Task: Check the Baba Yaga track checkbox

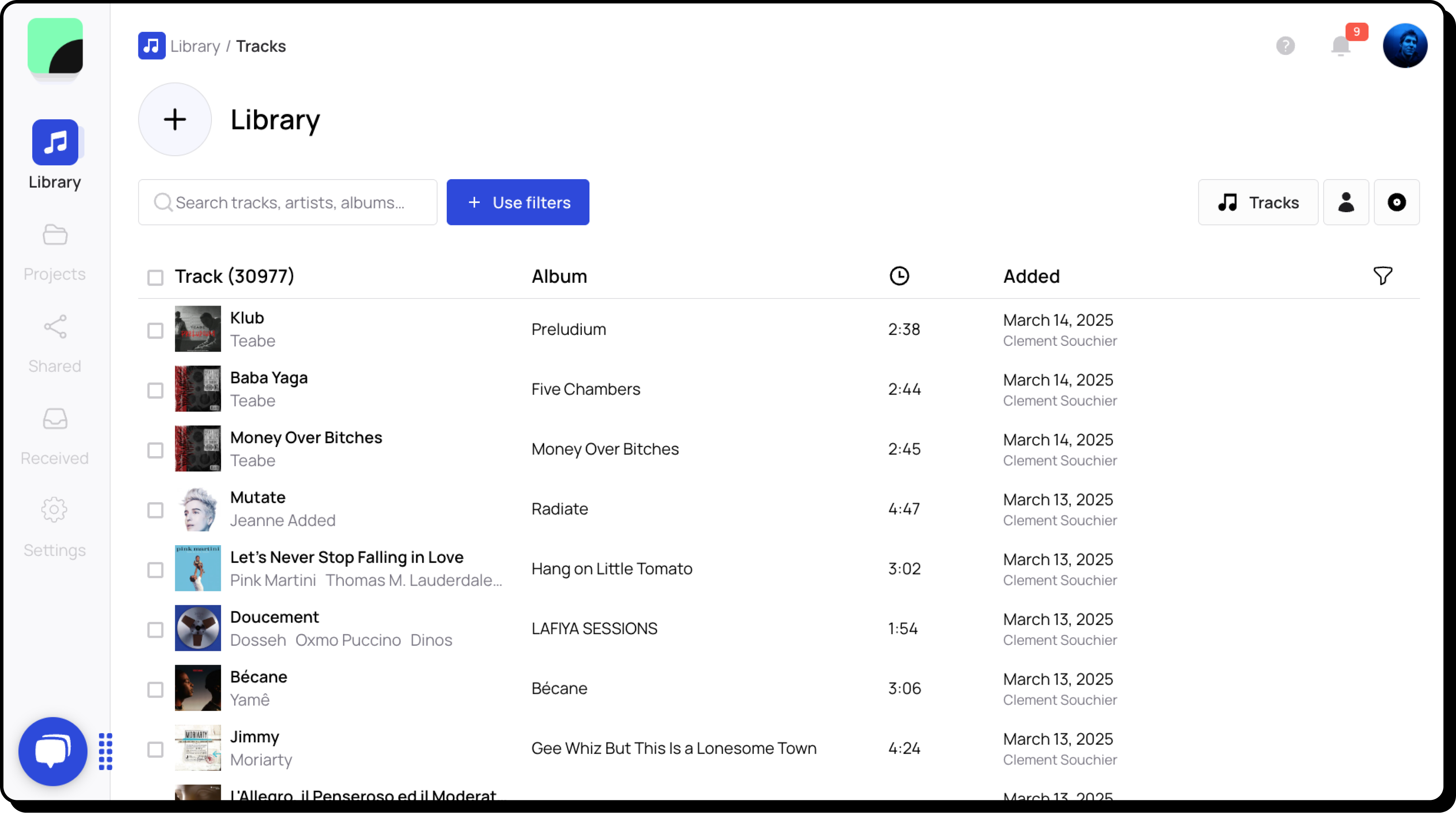Action: coord(155,390)
